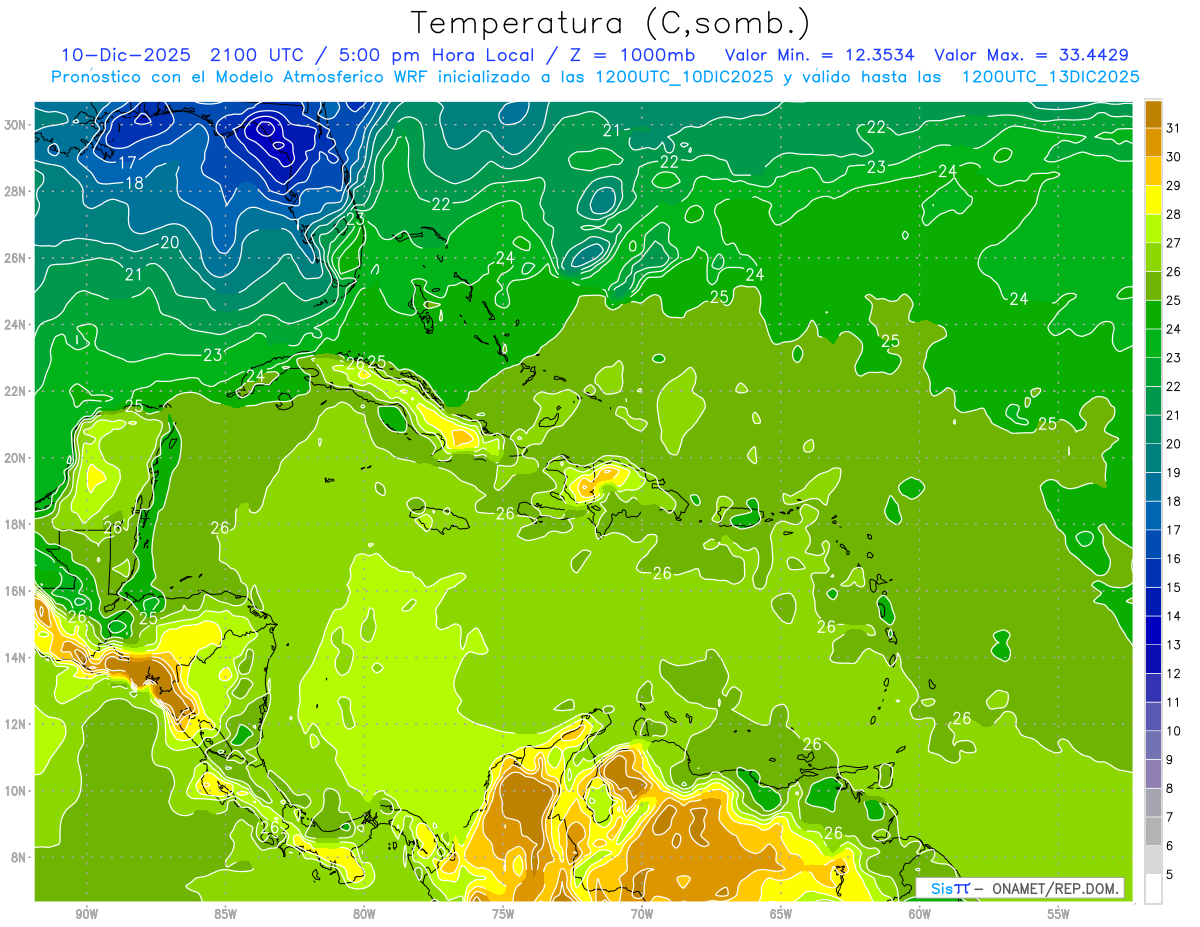Image resolution: width=1200 pixels, height=927 pixels.
Task: Click the "85W" longitude axis label
Action: (x=225, y=914)
